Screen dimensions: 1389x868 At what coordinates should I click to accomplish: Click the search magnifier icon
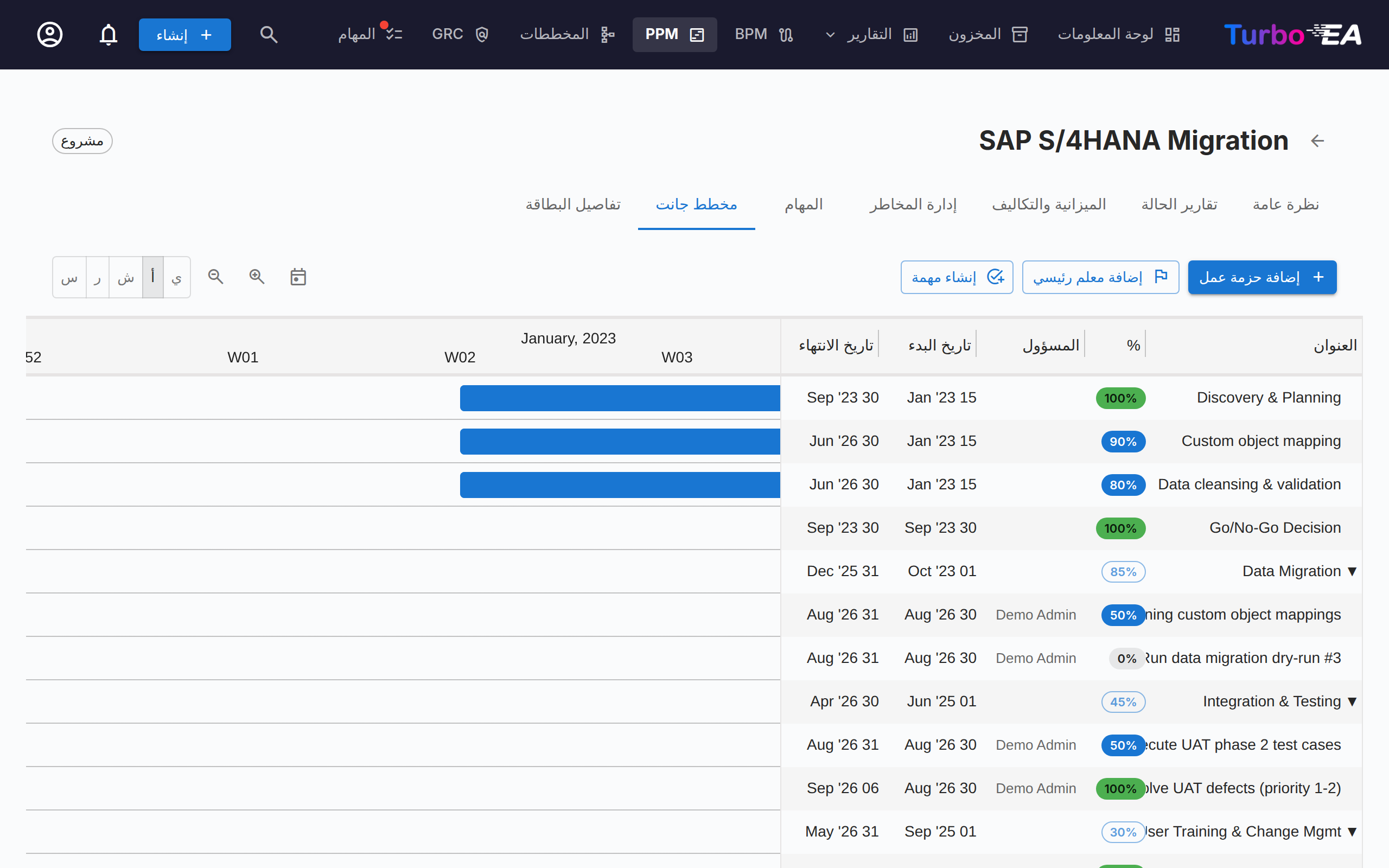(269, 34)
